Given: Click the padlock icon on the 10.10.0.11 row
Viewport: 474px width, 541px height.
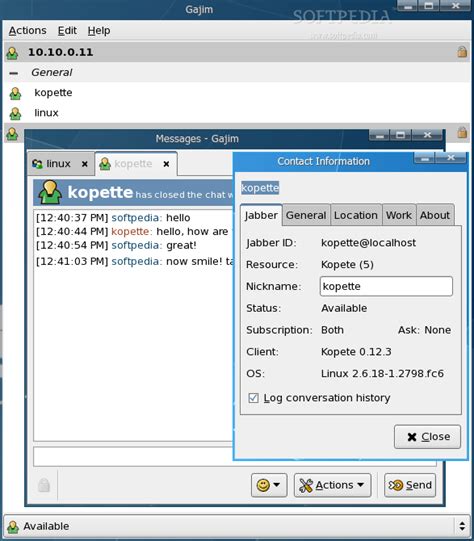Looking at the screenshot, I should point(462,52).
